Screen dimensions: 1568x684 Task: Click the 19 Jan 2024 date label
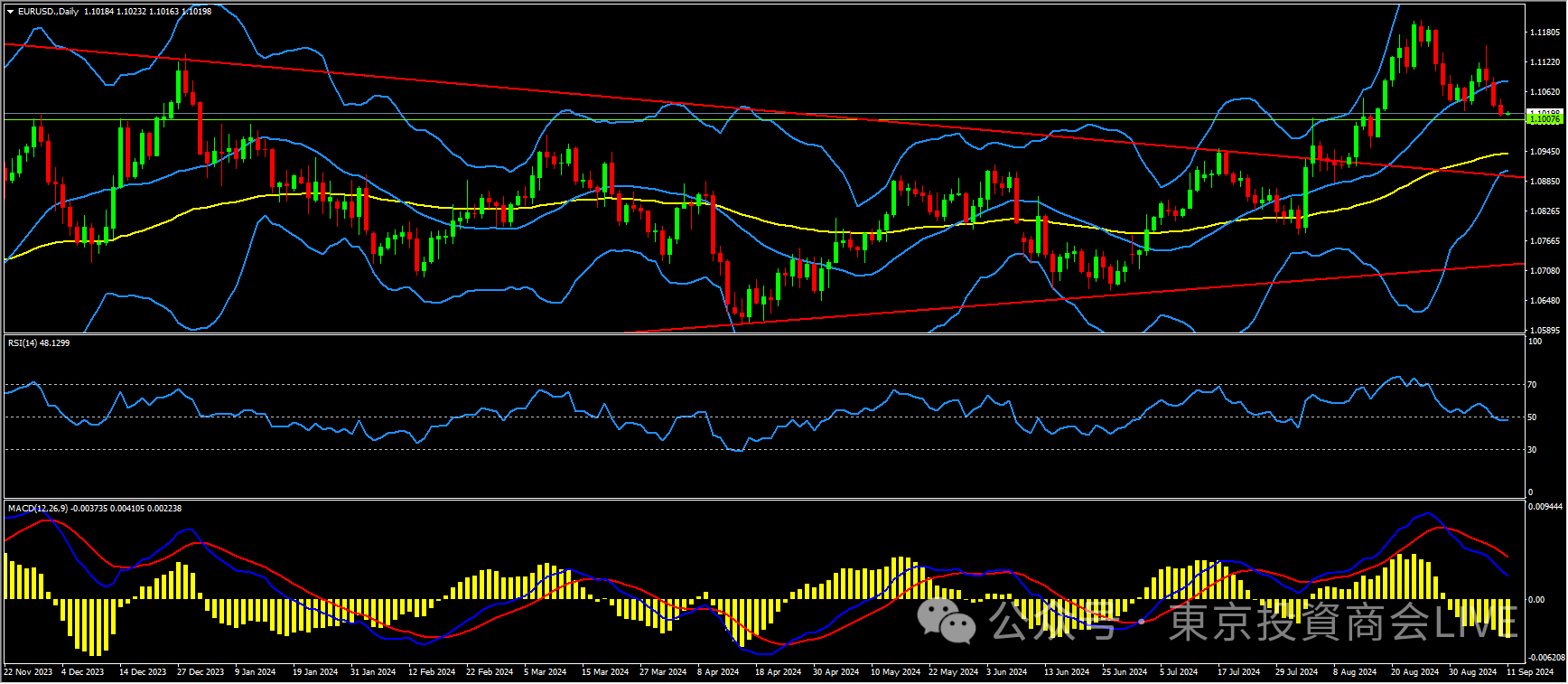[x=315, y=672]
